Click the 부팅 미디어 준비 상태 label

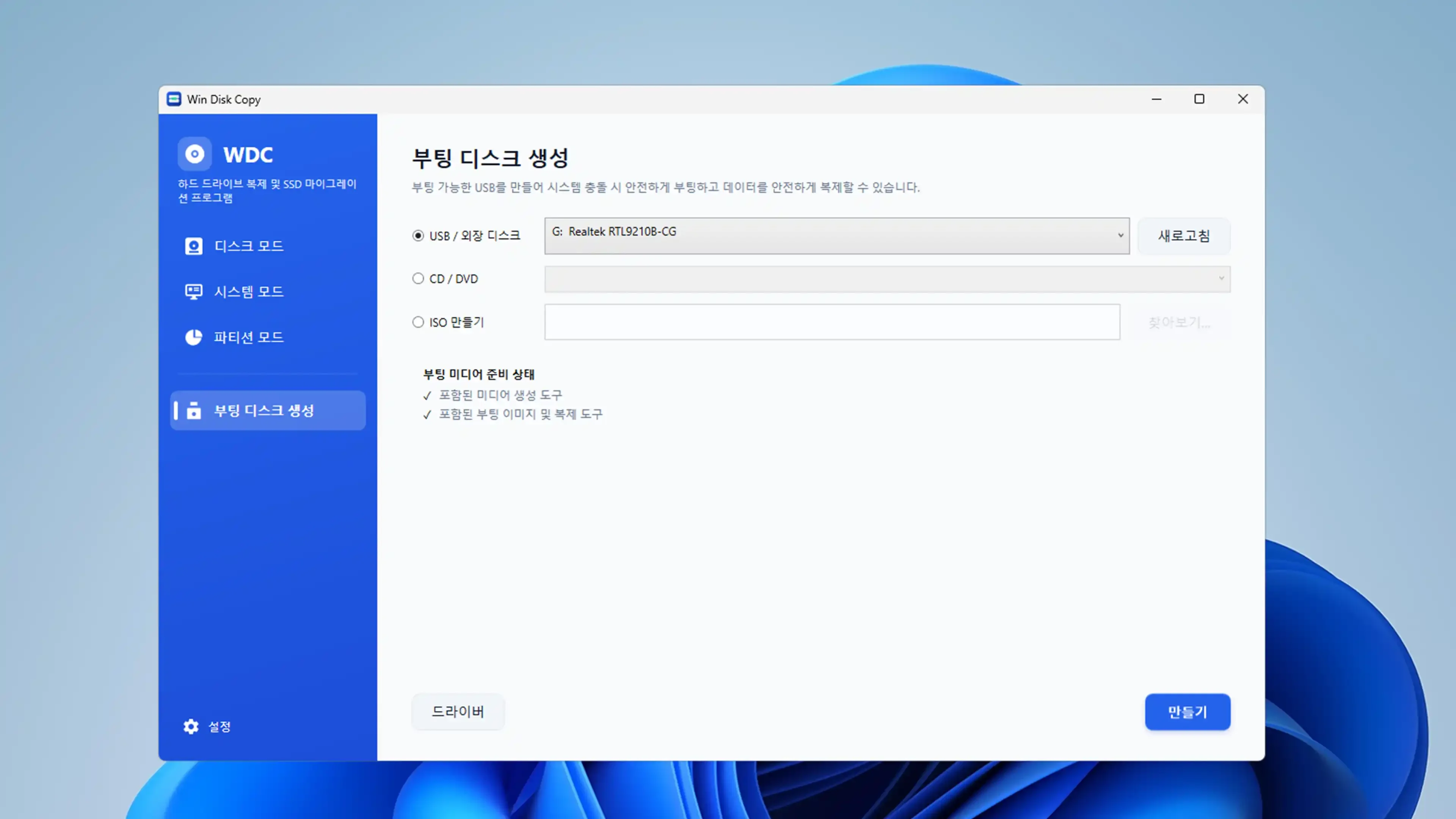479,374
